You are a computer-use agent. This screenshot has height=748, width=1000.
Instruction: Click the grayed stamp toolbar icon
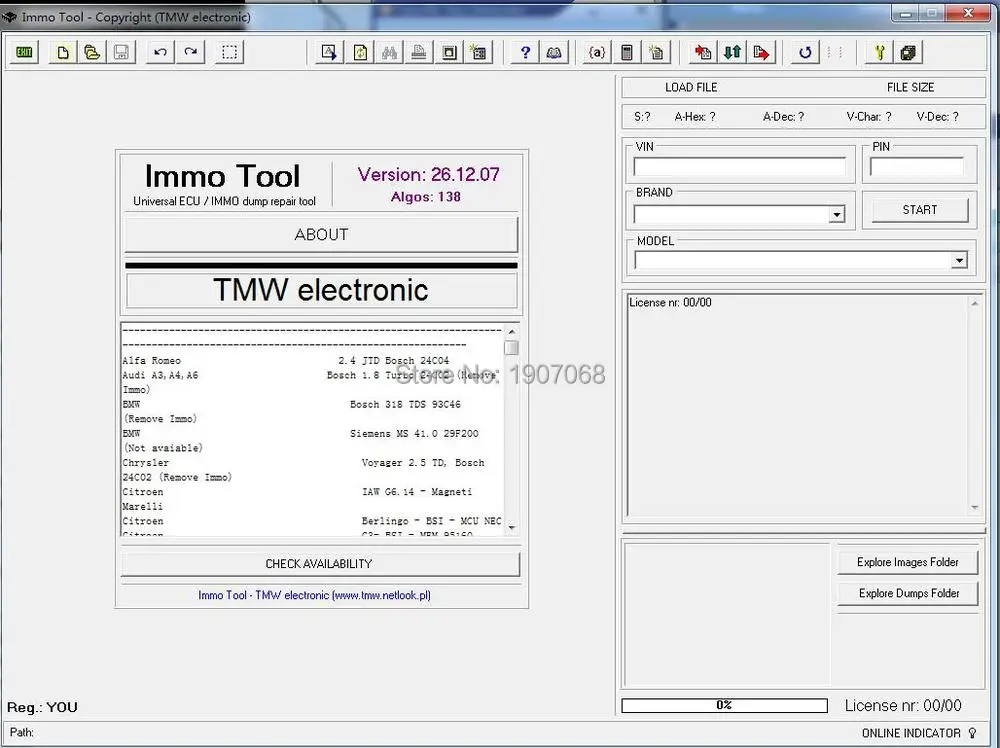click(419, 52)
